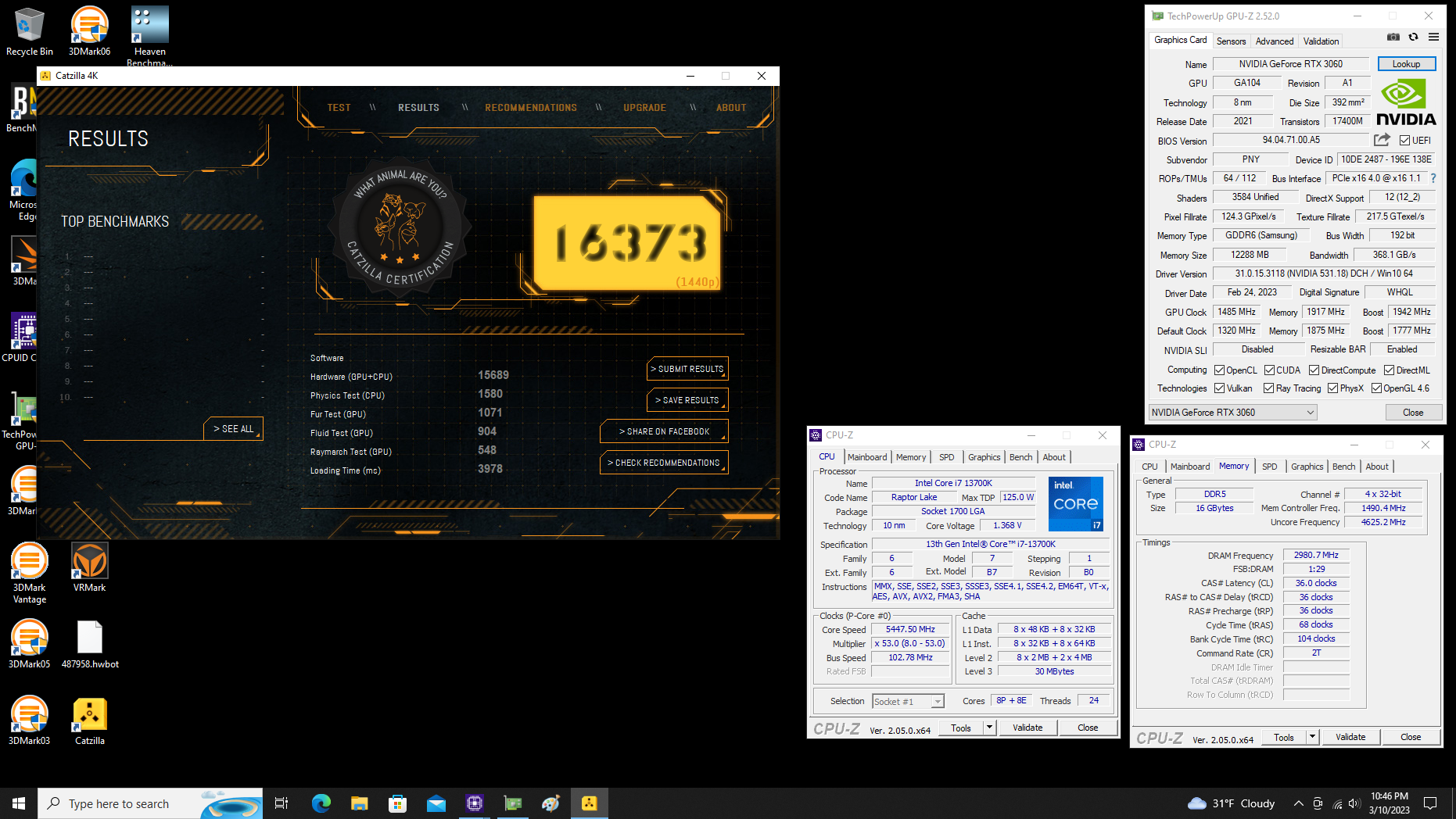Toggle OpenCL checkbox in GPU-Z

[x=1219, y=370]
